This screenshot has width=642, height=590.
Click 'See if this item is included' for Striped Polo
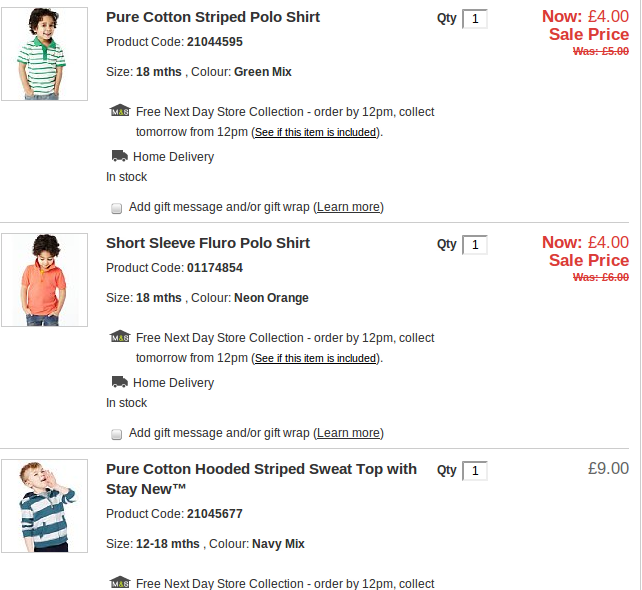pyautogui.click(x=315, y=132)
